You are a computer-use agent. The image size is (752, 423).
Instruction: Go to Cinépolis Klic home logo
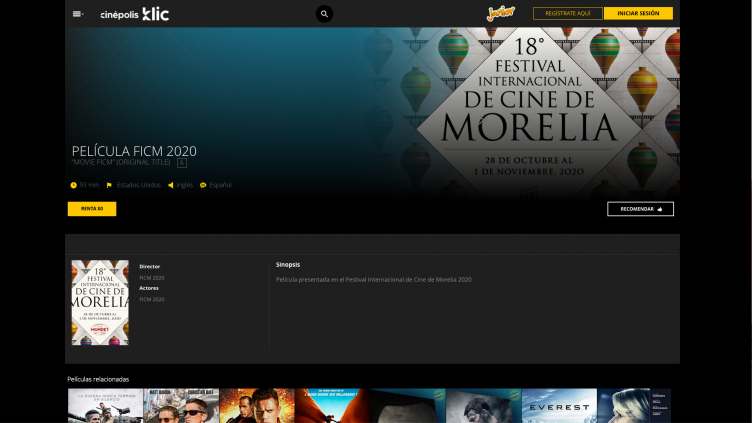[x=135, y=14]
